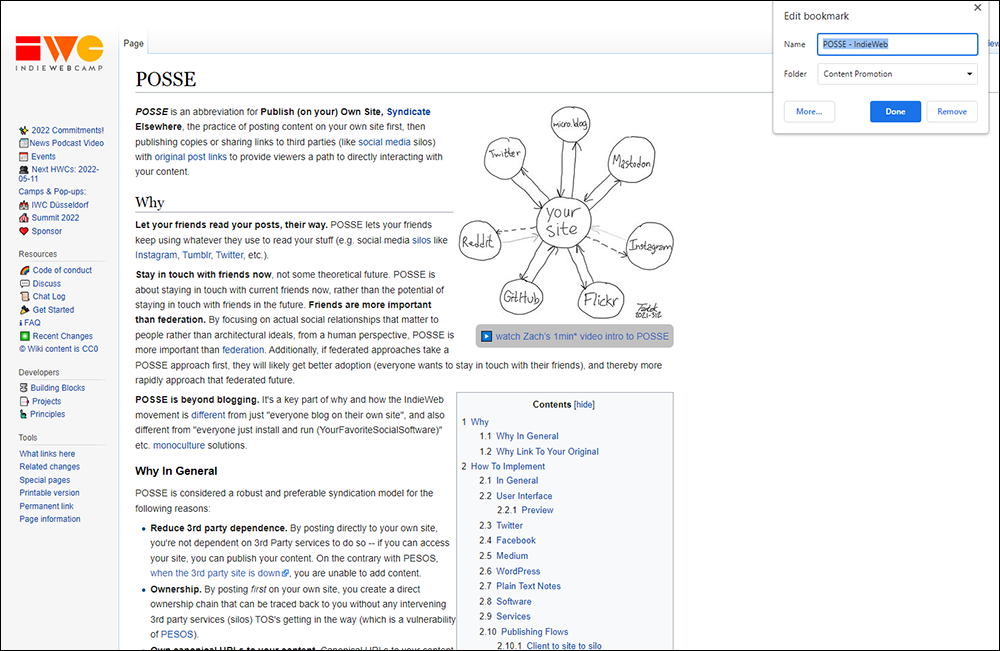The width and height of the screenshot is (1000, 651).
Task: Open the Next HWCs: 2022-05-11 link
Action: [59, 174]
